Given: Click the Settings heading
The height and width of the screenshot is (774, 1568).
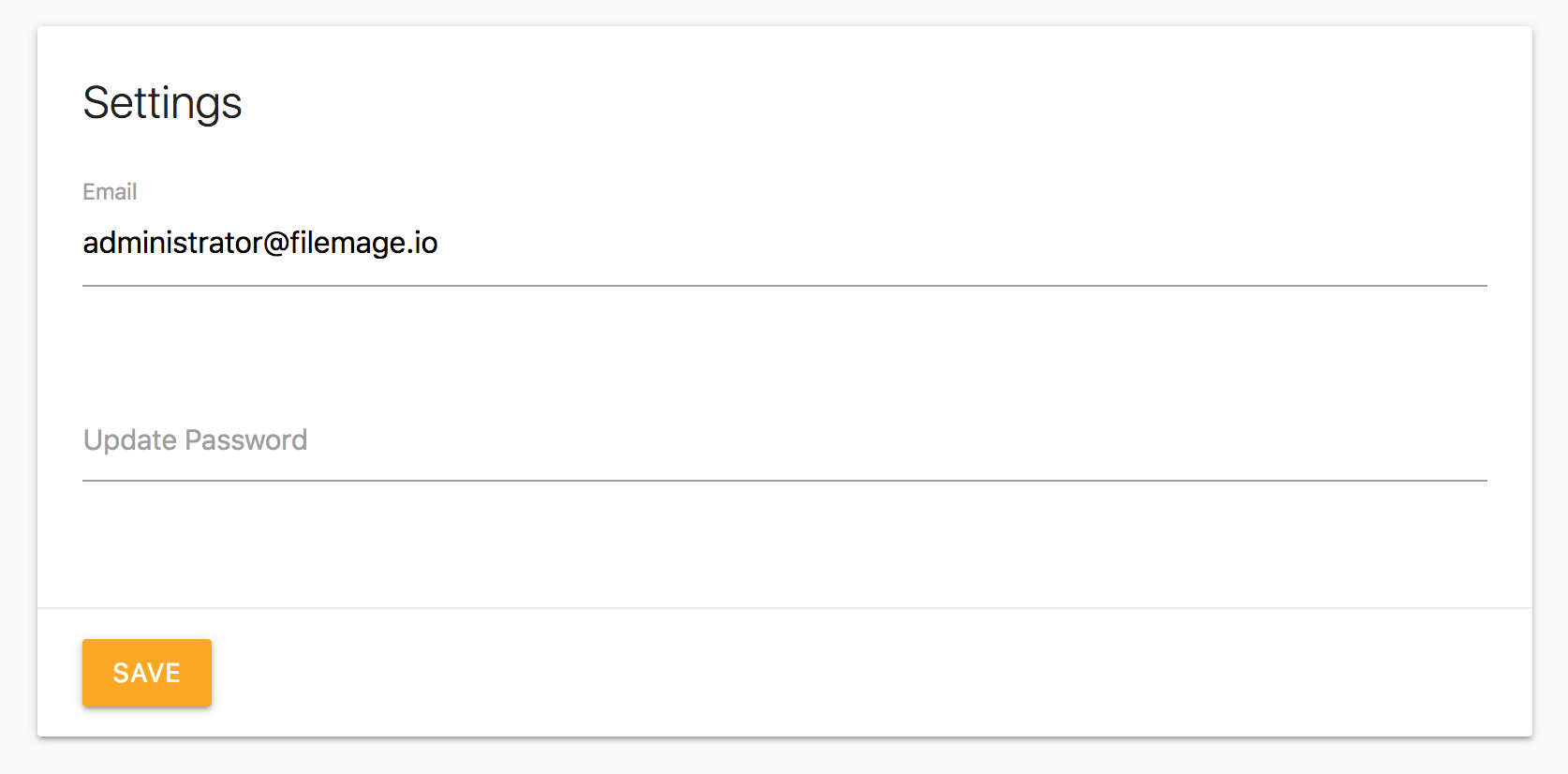Looking at the screenshot, I should [x=162, y=103].
